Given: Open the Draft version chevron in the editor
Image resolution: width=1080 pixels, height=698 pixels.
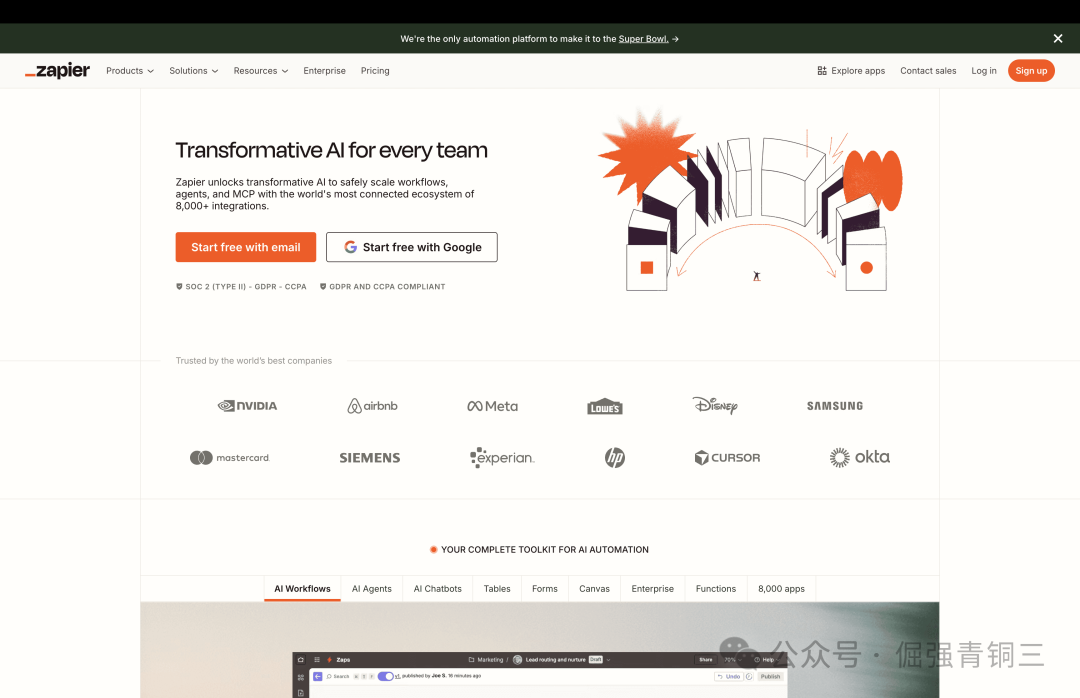Looking at the screenshot, I should (x=607, y=658).
